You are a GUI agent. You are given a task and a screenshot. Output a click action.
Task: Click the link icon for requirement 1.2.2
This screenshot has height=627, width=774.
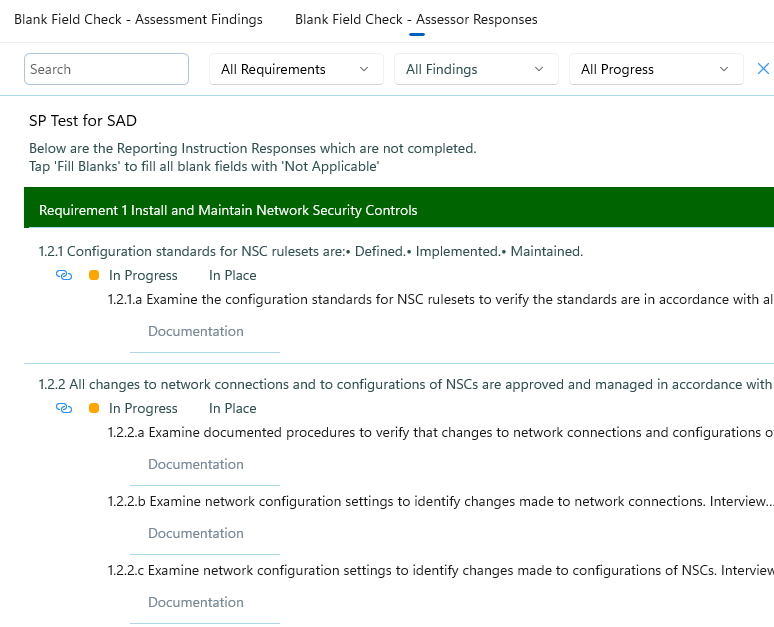click(64, 409)
